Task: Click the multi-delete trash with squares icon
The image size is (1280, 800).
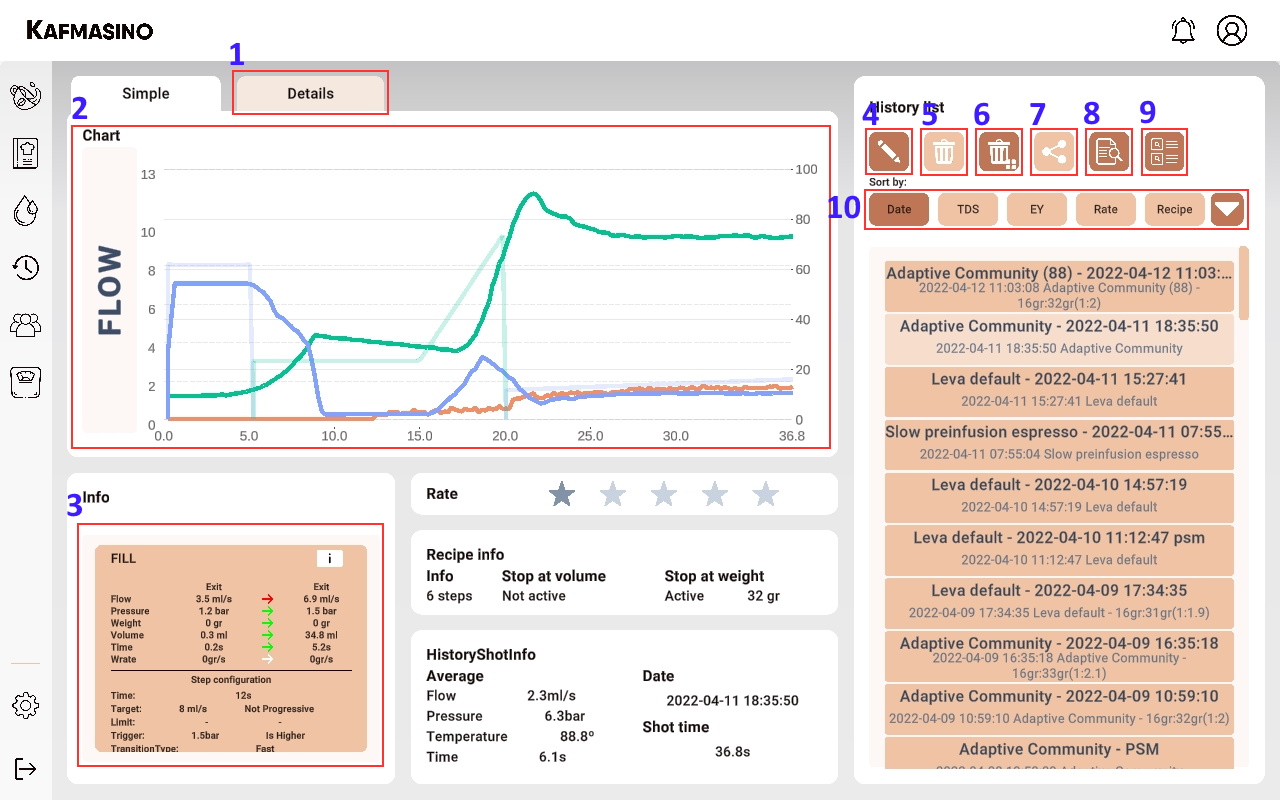Action: pyautogui.click(x=999, y=153)
